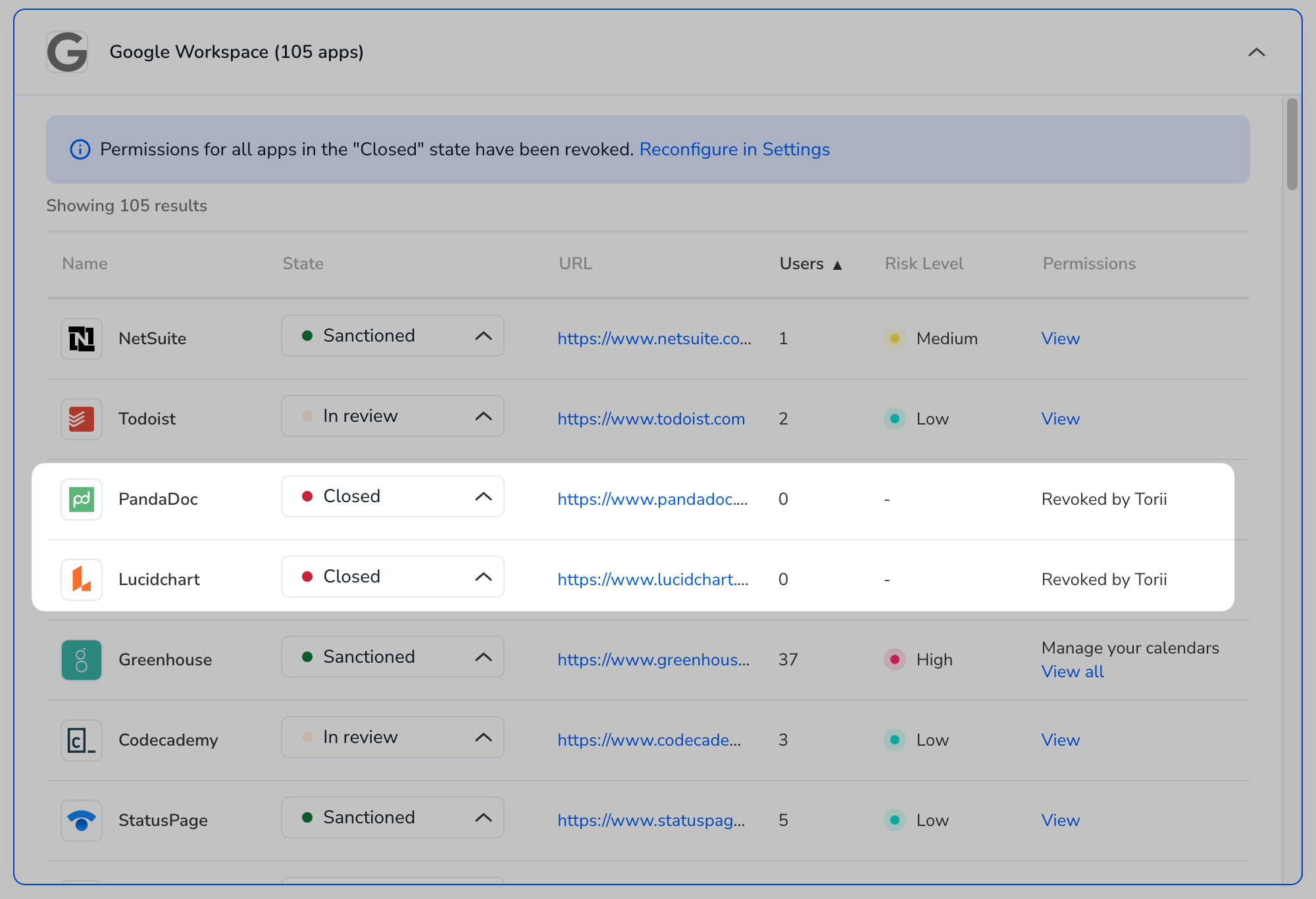Click the vertical scrollbar thumb
Viewport: 1316px width, 899px height.
1292,144
